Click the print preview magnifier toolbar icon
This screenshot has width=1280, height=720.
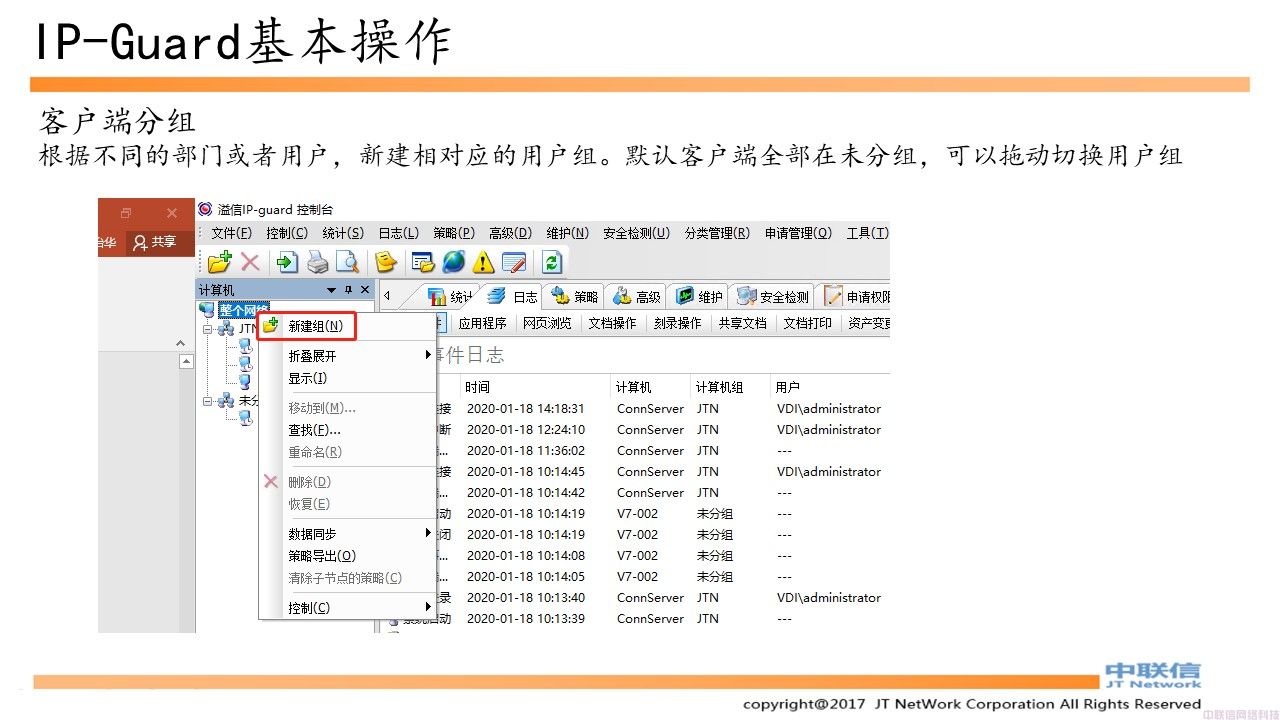point(347,262)
